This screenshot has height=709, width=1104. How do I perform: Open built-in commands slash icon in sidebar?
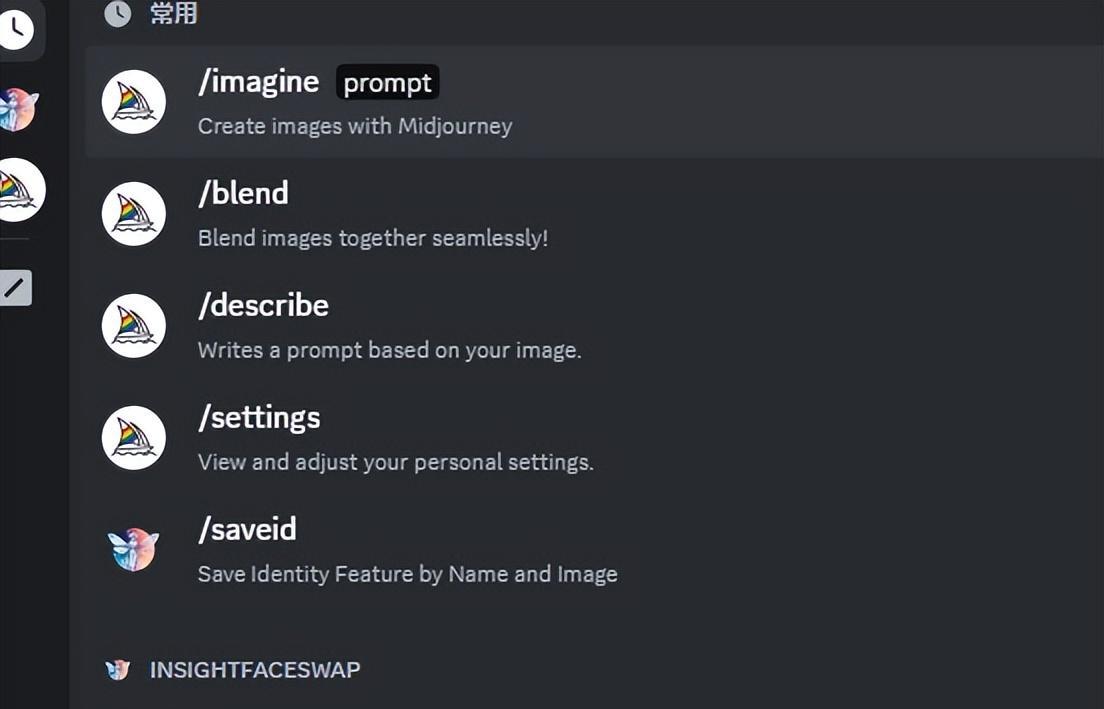[15, 287]
